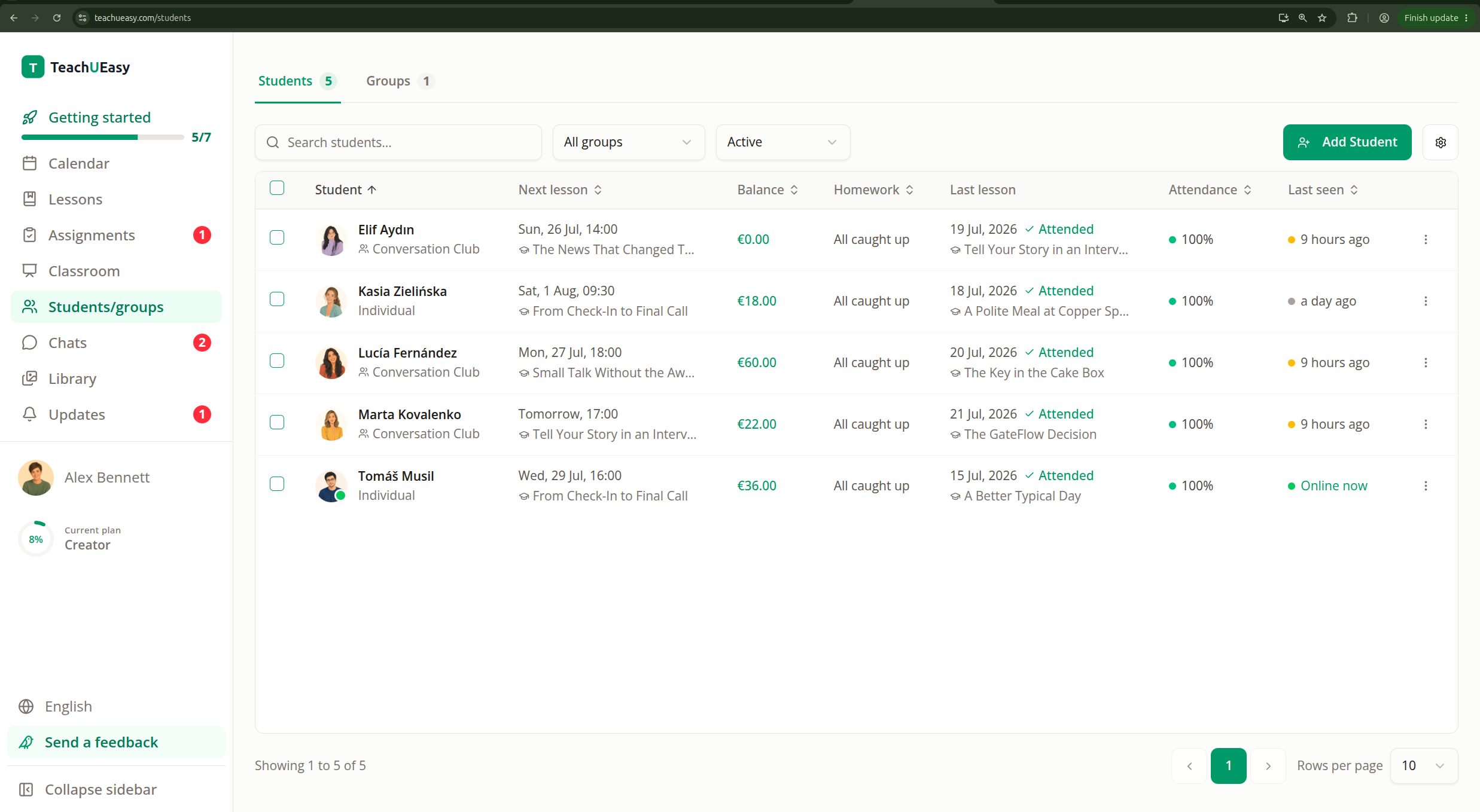Click Assignments red notification badge
This screenshot has width=1480, height=812.
202,235
